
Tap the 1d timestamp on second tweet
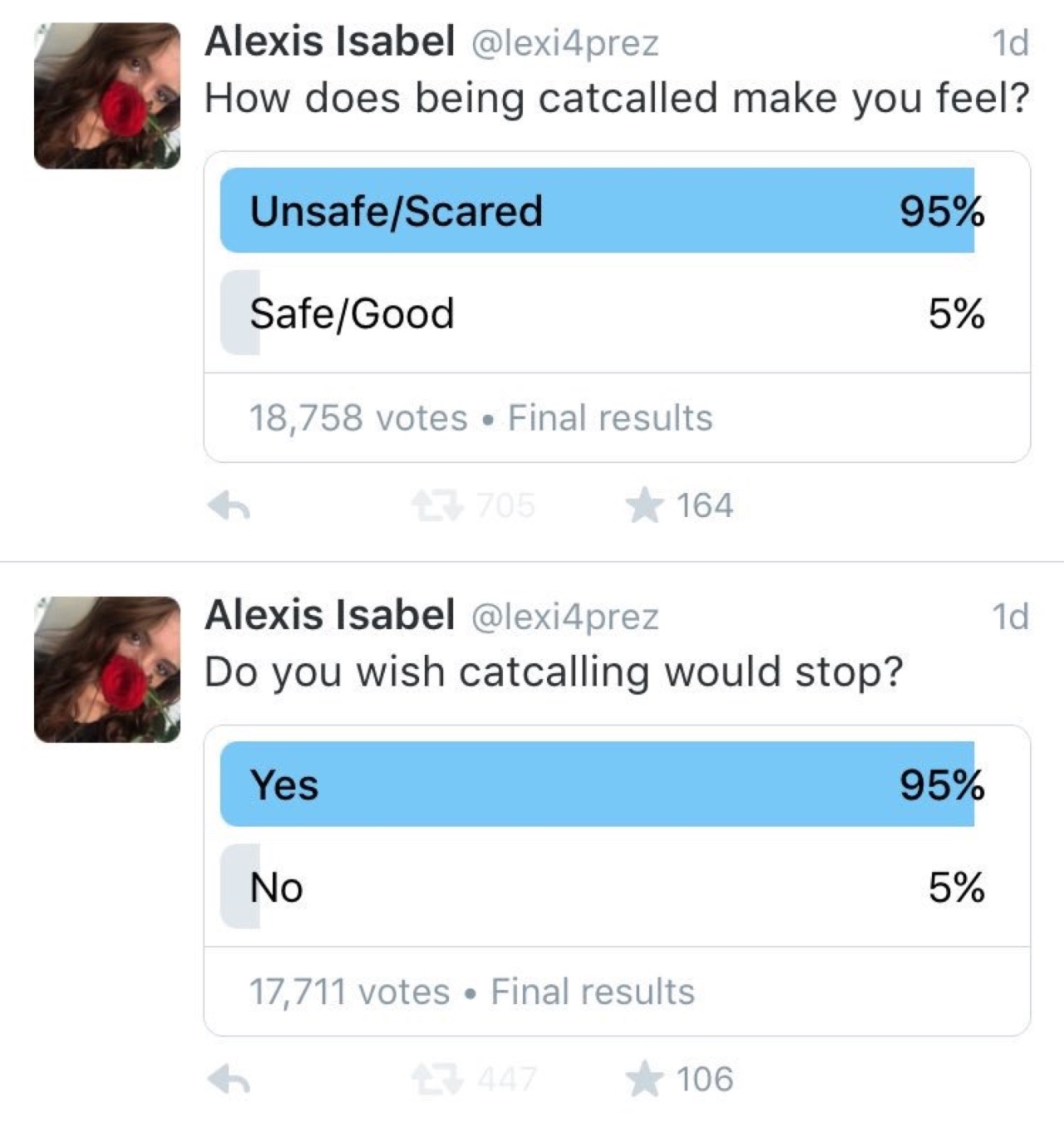click(1010, 616)
